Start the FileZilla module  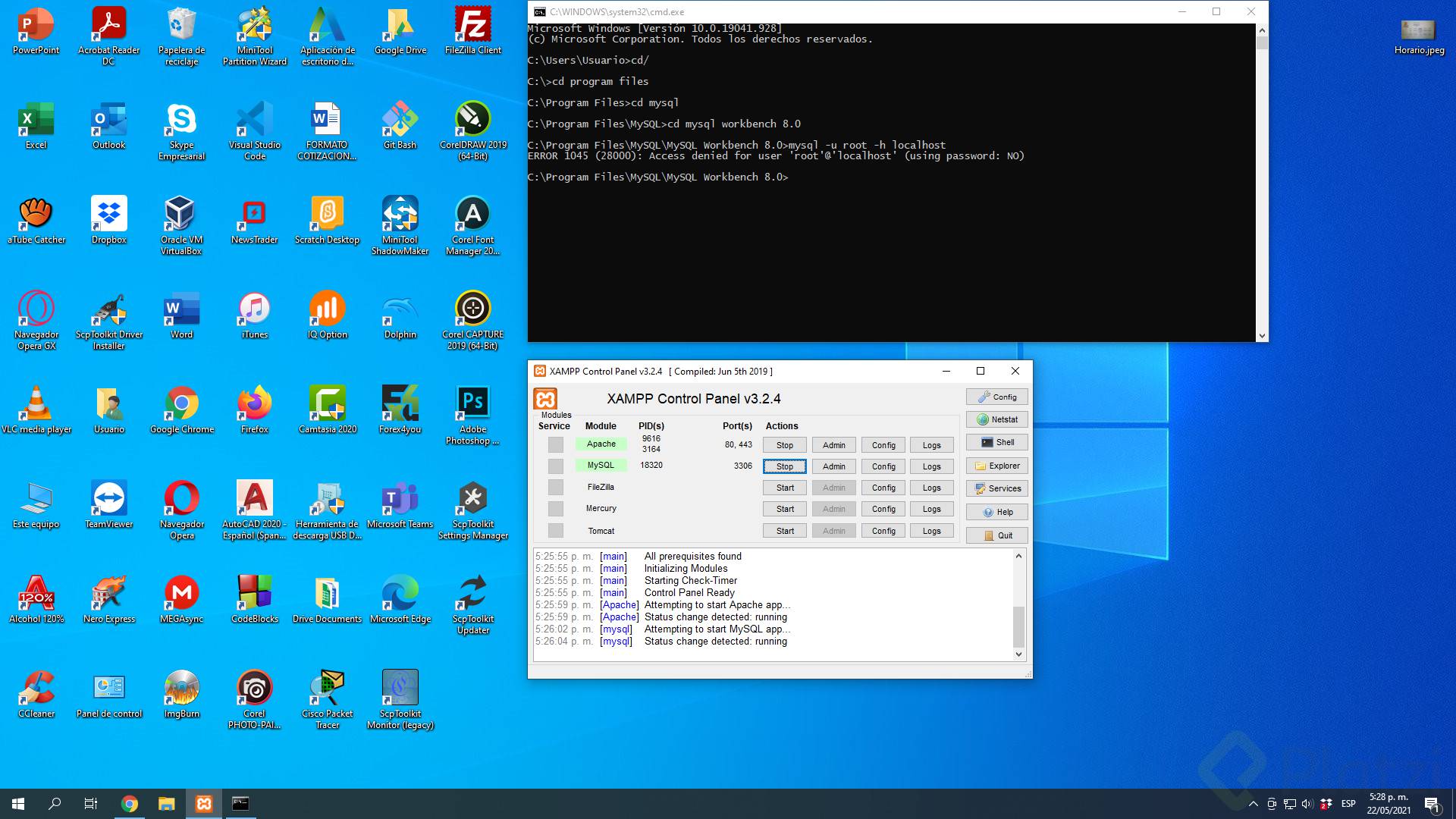pos(785,488)
